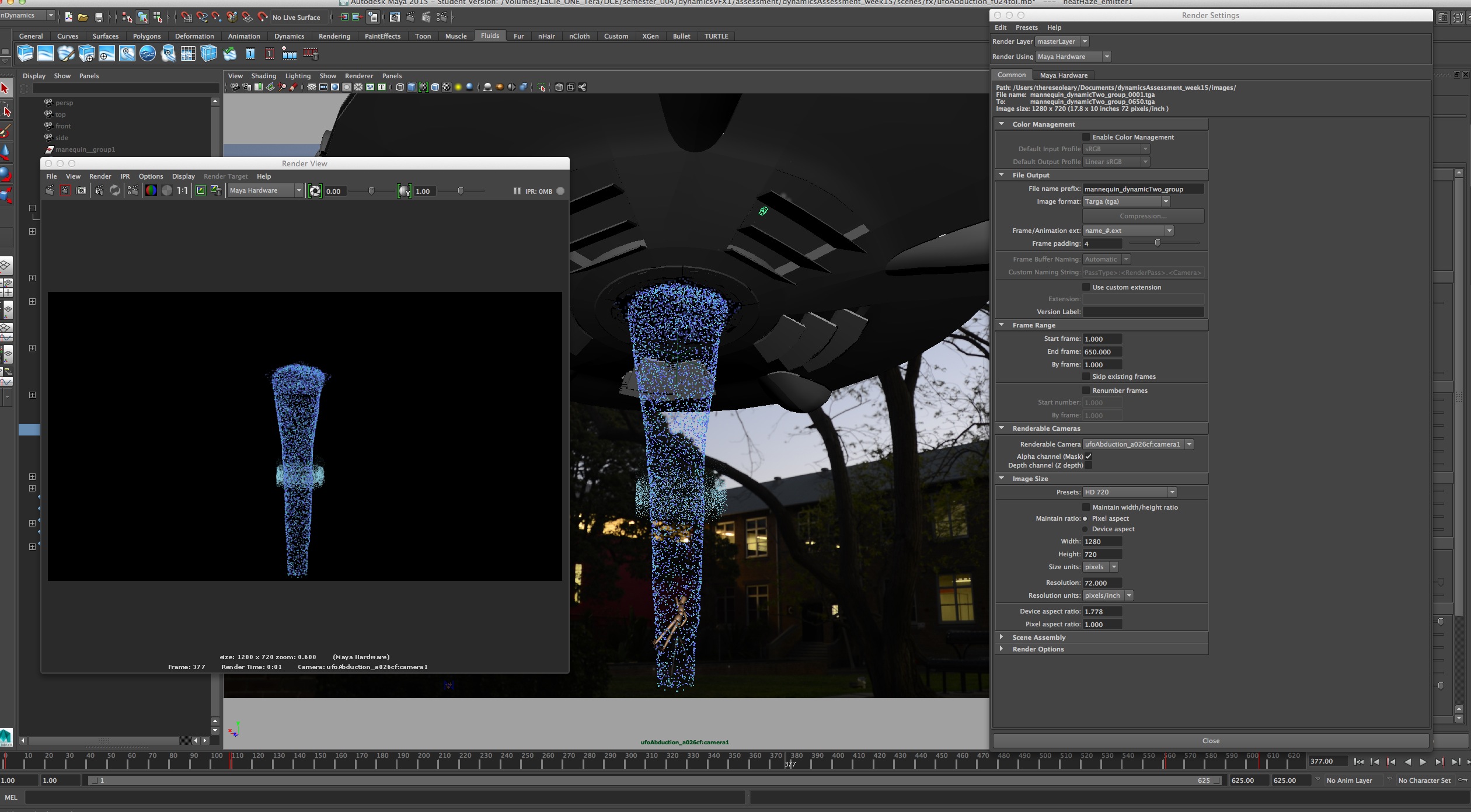
Task: Click the 1:1 real size icon
Action: (182, 190)
